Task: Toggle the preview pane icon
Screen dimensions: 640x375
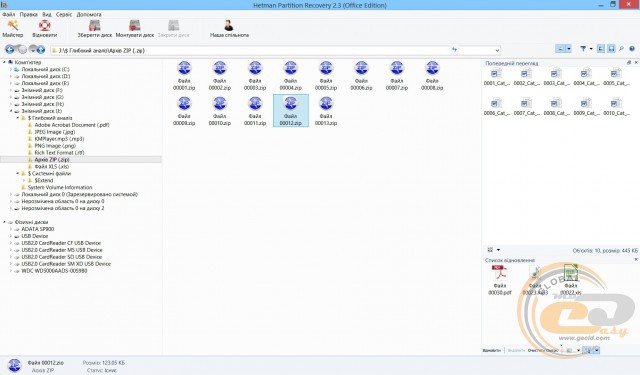Action: [x=611, y=49]
